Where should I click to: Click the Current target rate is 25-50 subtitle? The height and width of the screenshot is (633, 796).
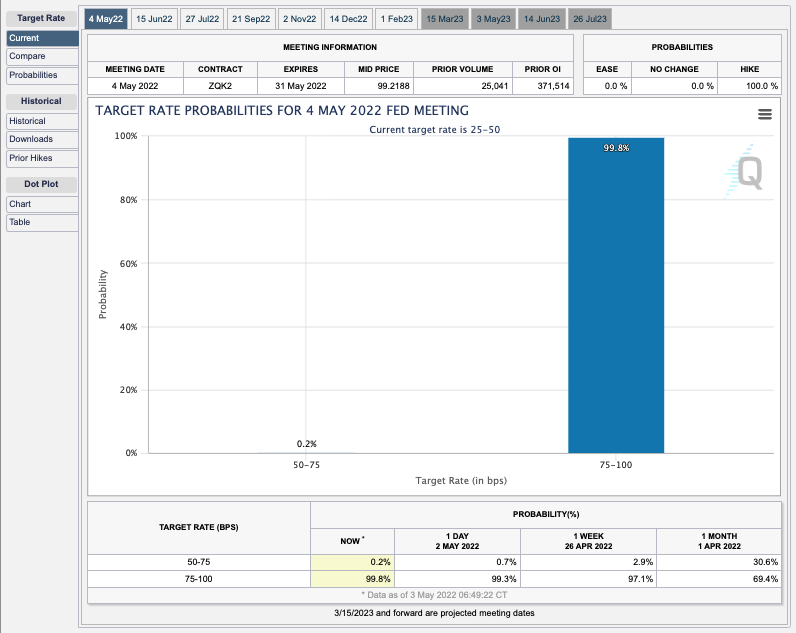[435, 130]
